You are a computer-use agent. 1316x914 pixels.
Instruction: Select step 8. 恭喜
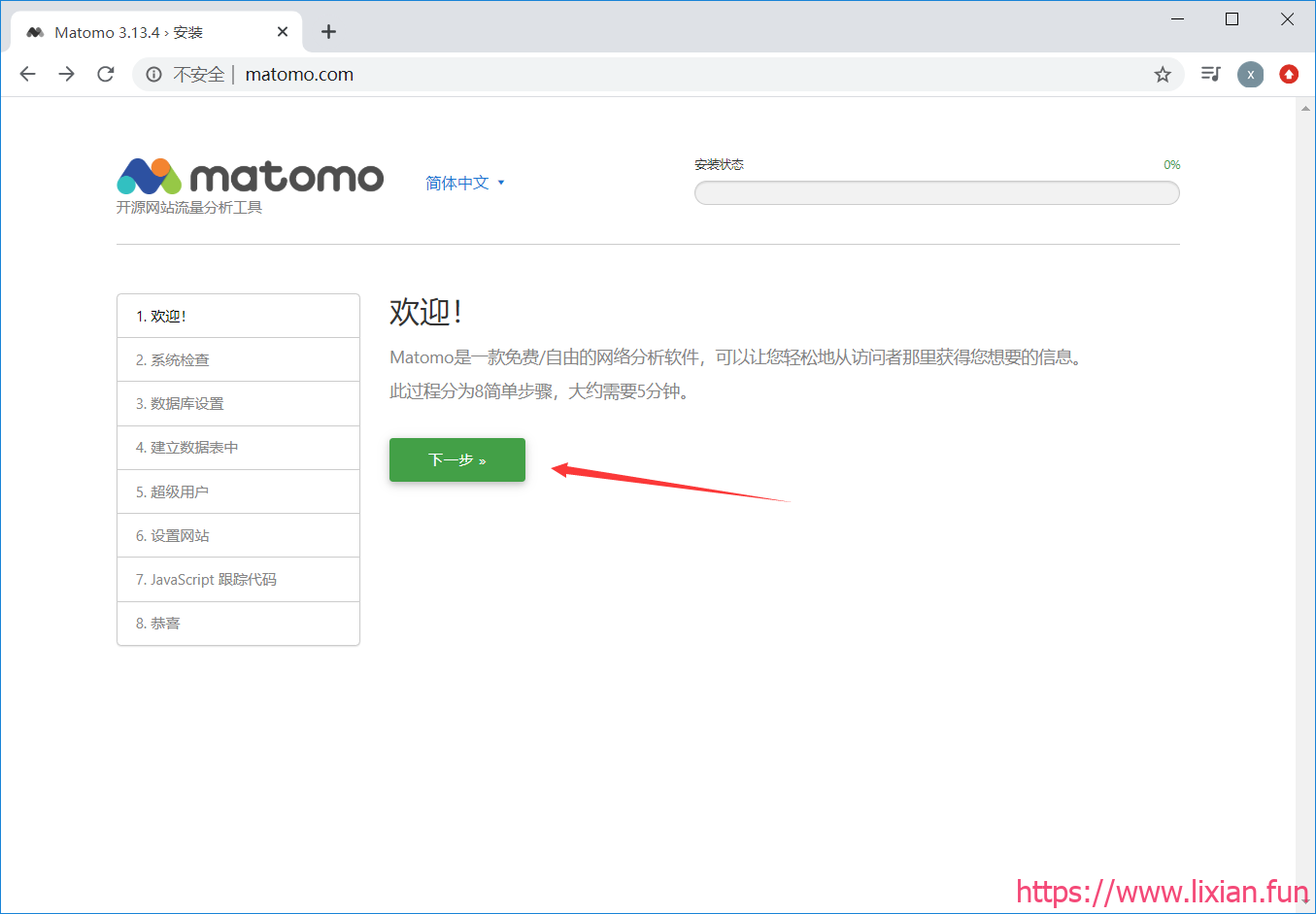238,624
